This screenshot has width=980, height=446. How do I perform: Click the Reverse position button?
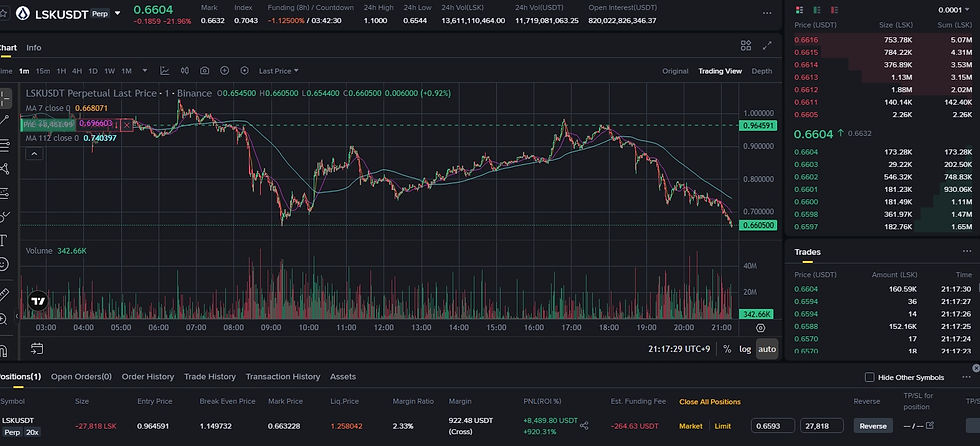(x=873, y=426)
